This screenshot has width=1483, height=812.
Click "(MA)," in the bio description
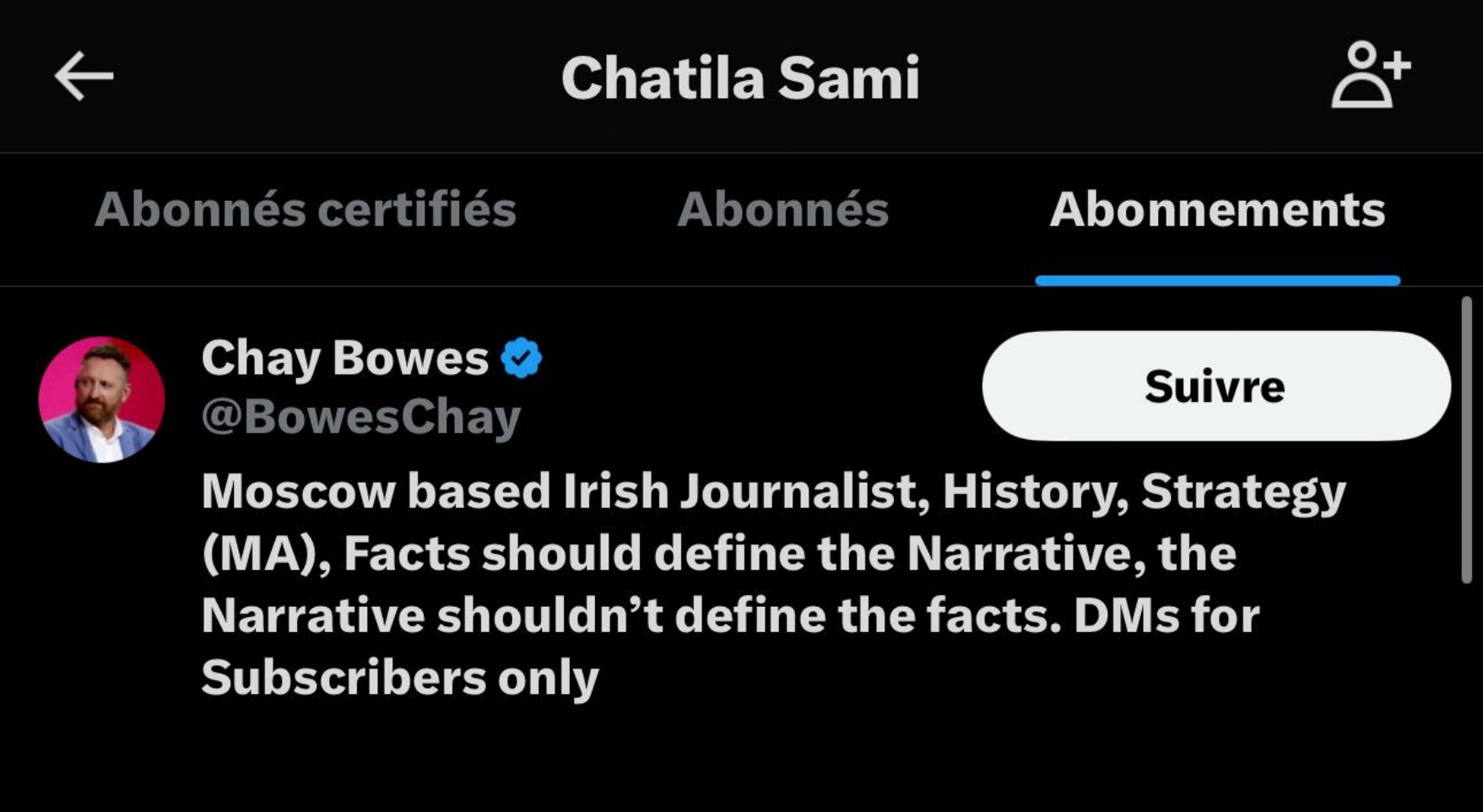[x=267, y=554]
